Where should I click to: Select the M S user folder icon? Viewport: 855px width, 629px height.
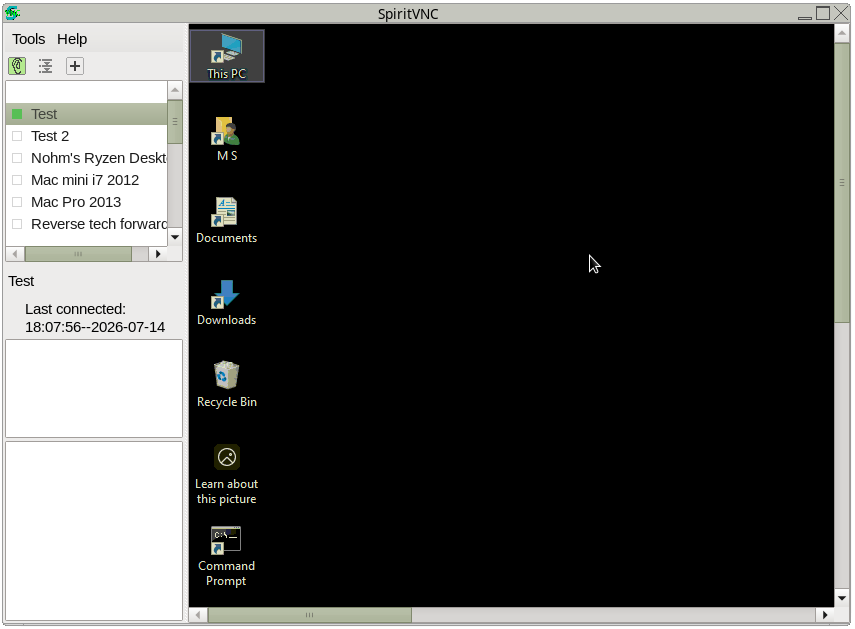[x=227, y=139]
